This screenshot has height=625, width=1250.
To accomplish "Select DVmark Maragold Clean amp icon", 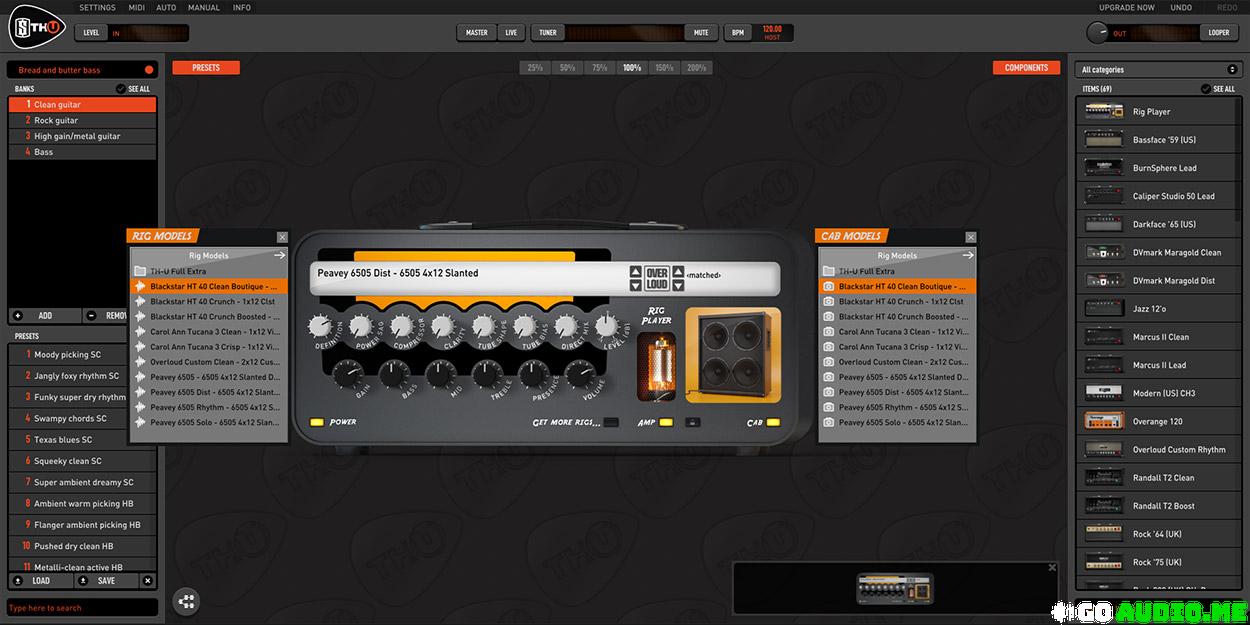I will [1104, 252].
